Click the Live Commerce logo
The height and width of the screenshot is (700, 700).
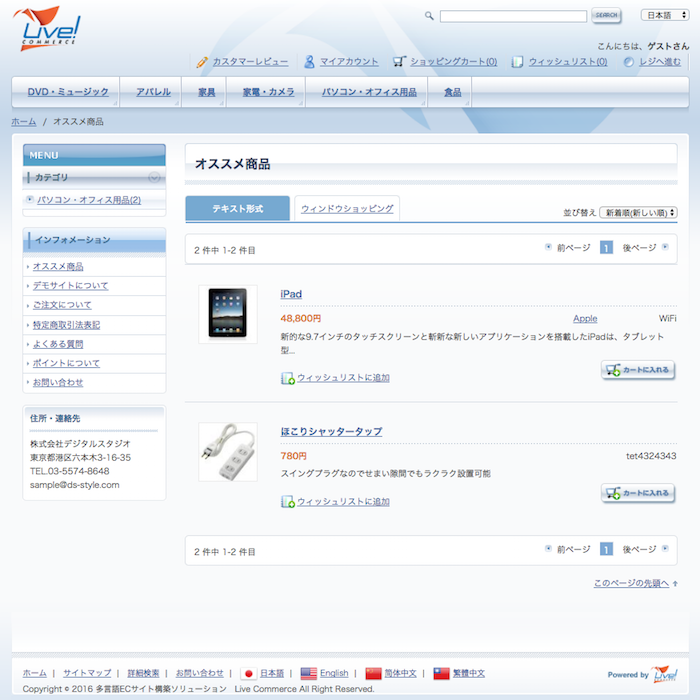pos(48,28)
